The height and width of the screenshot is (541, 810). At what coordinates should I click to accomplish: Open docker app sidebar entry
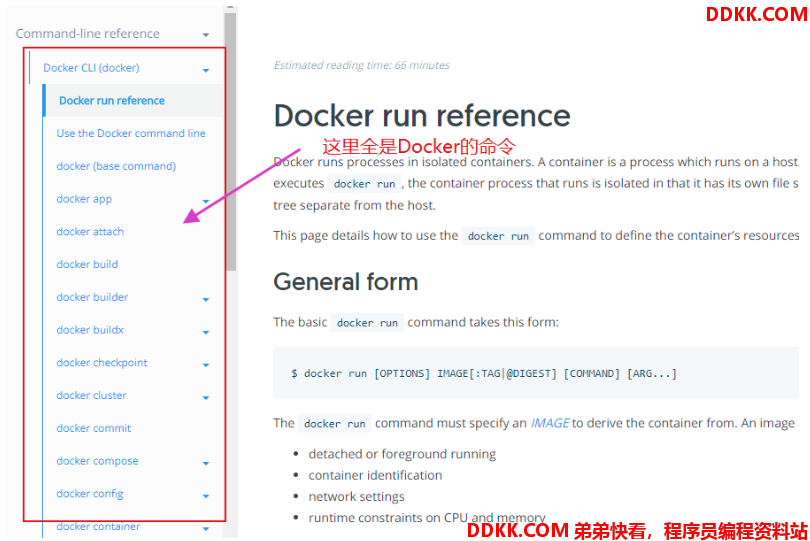[84, 199]
